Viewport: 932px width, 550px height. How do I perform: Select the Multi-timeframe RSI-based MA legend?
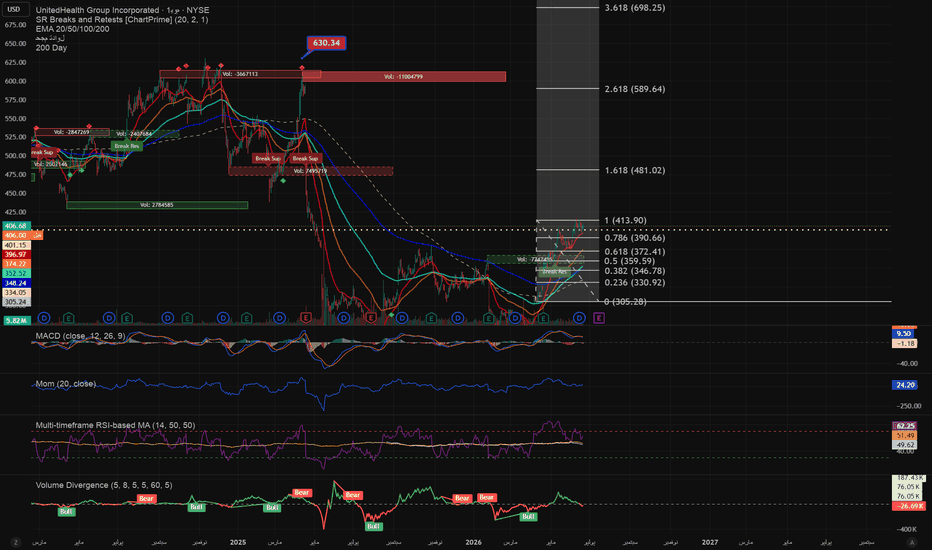115,425
